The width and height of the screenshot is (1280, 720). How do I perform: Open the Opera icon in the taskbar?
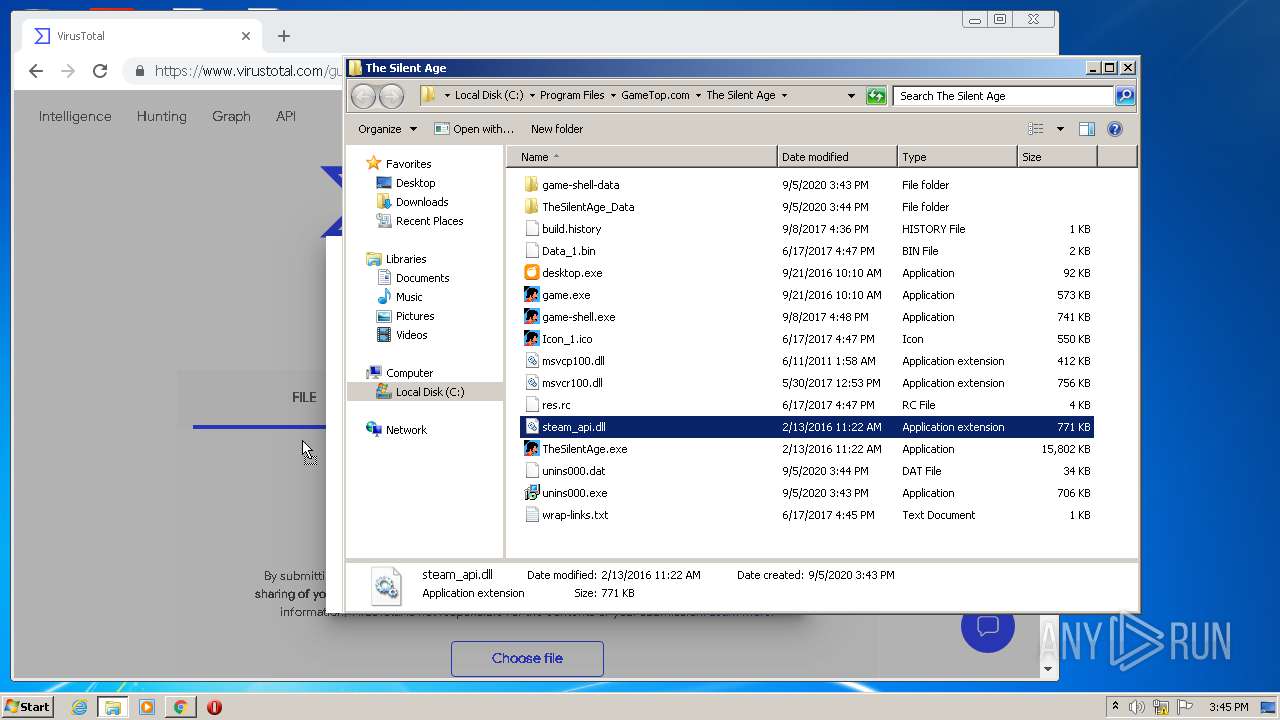tap(214, 707)
